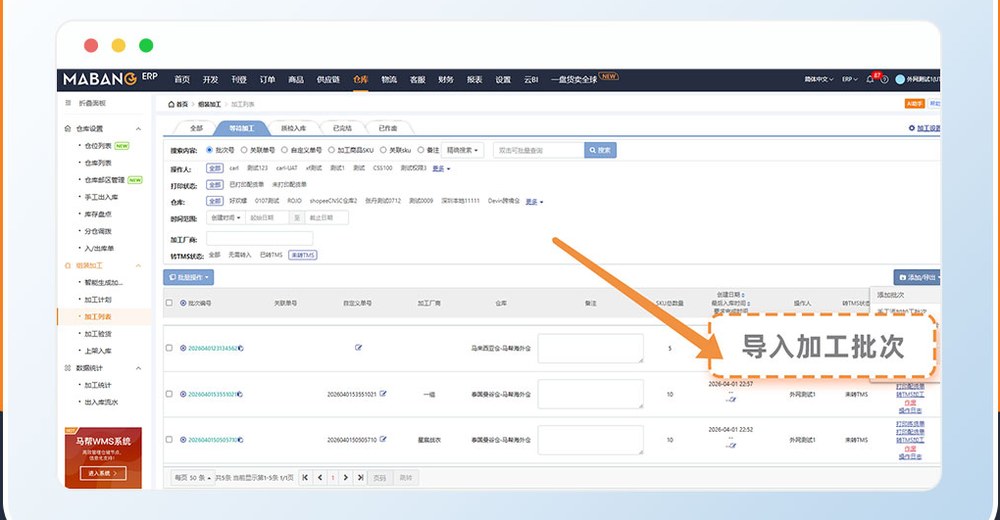Viewport: 1000px width, 520px height.
Task: Expand details of batch 2026040150505710
Action: pos(183,440)
